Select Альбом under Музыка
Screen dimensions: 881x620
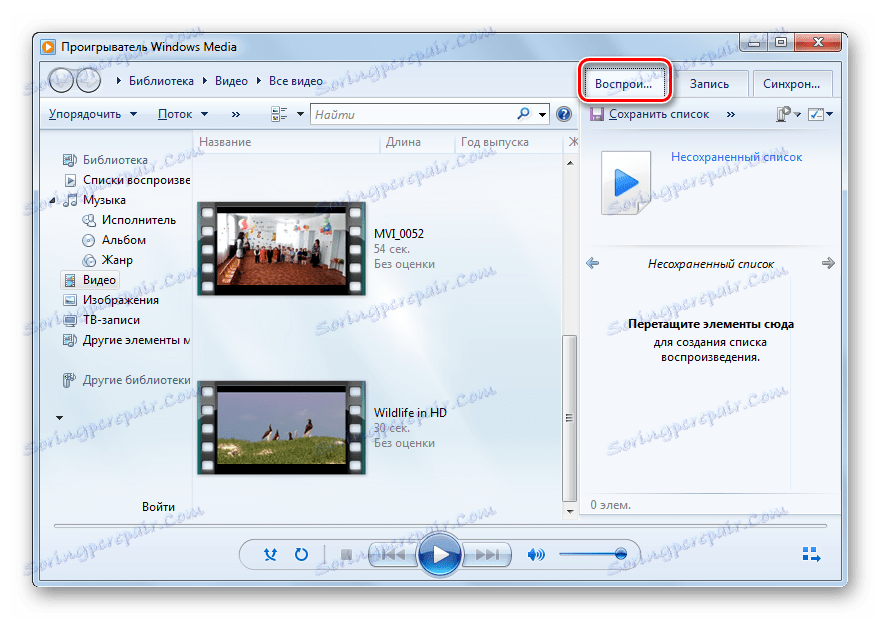(x=124, y=240)
